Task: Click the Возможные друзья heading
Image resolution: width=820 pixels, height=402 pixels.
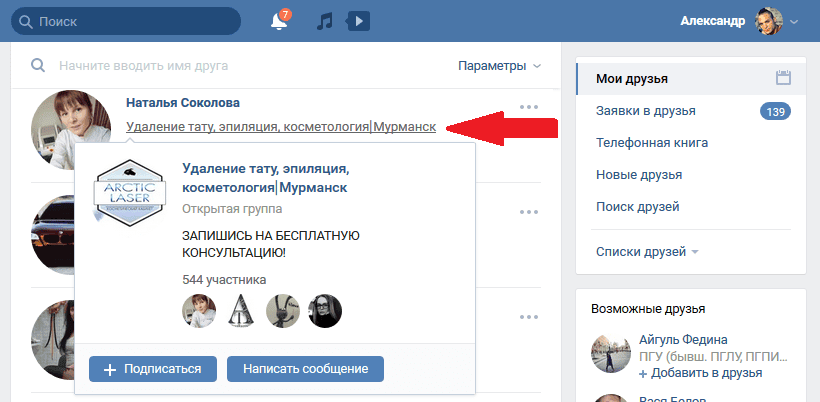Action: [x=648, y=308]
